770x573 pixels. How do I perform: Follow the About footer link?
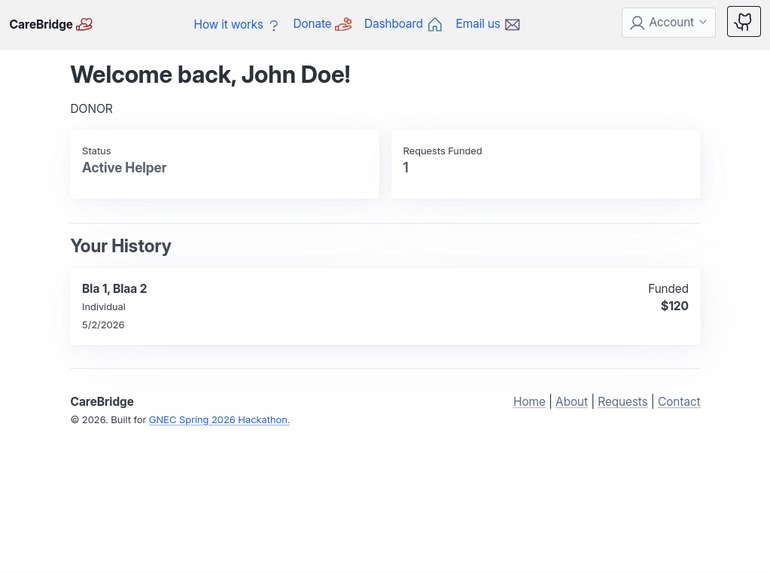click(571, 402)
